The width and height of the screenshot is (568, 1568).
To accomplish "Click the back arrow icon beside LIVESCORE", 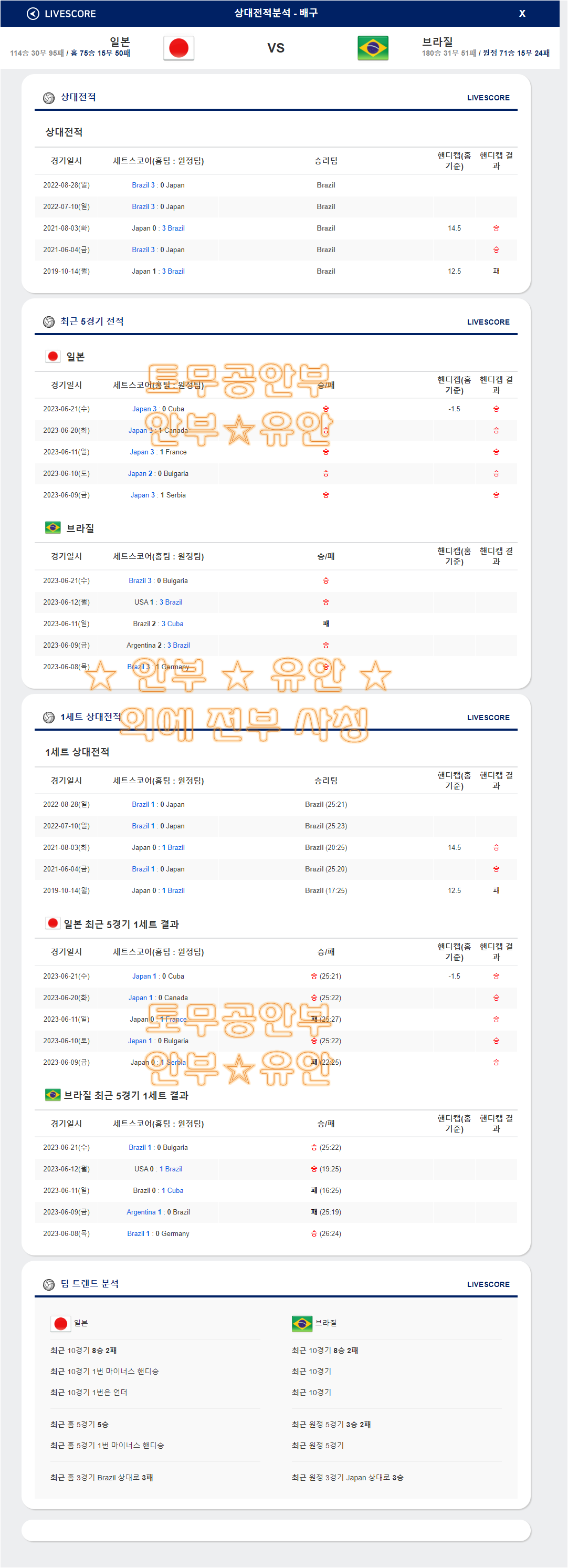I will [33, 13].
